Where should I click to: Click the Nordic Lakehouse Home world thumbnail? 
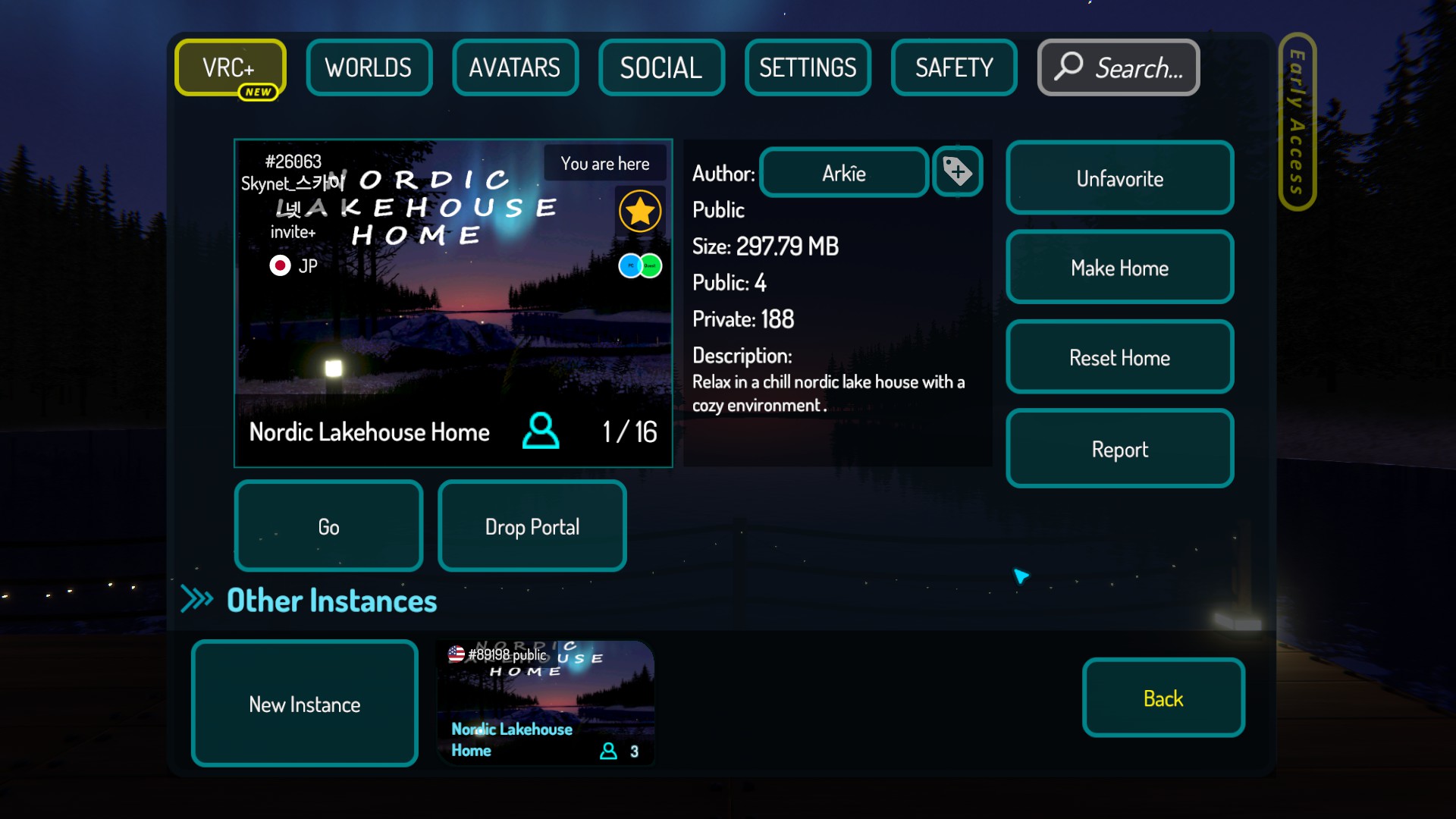click(x=453, y=303)
